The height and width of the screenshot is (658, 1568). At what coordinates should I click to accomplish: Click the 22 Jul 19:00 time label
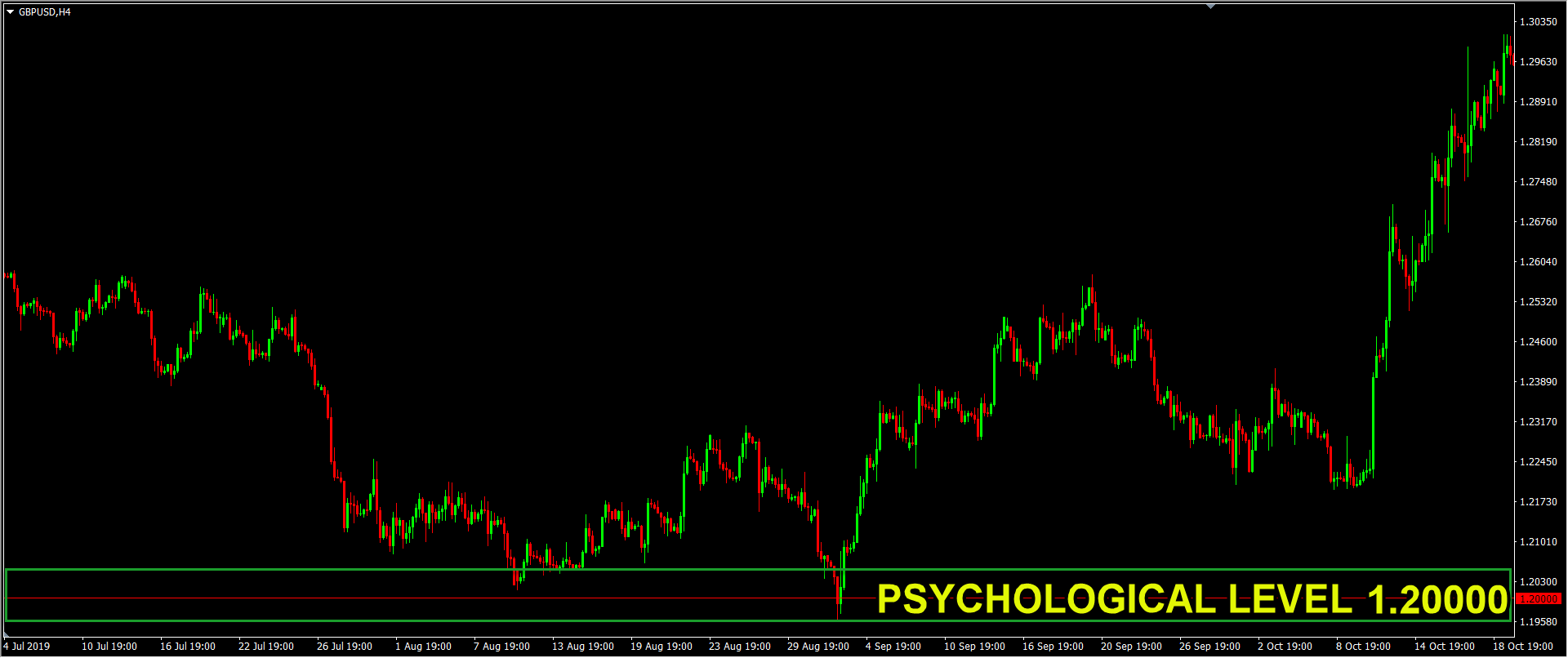click(265, 647)
